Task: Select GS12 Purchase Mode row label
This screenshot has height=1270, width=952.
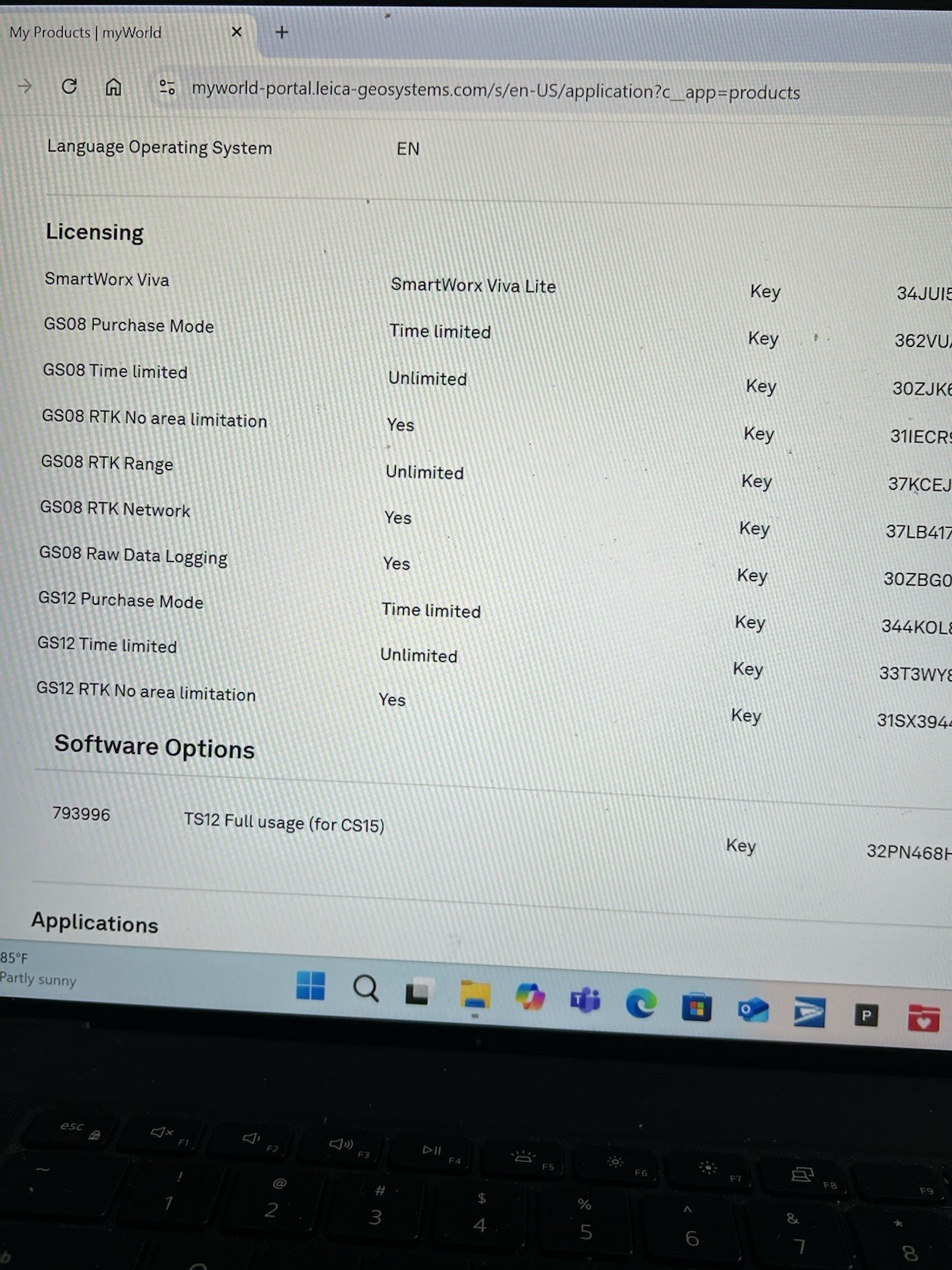Action: [x=121, y=600]
